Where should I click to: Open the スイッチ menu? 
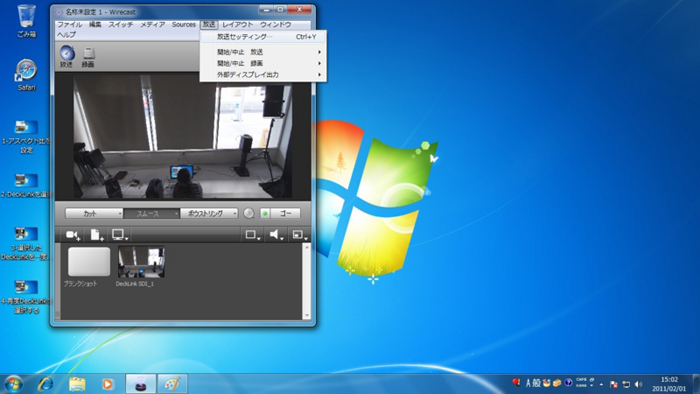tap(121, 25)
